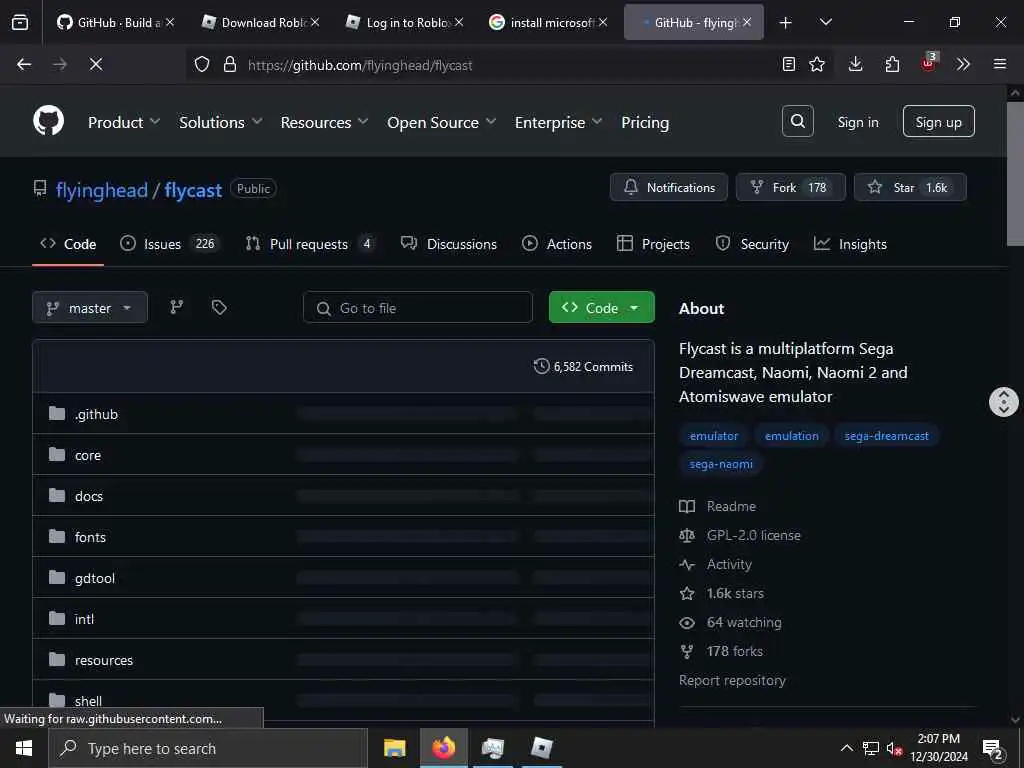Open the flyinghead owner link
The width and height of the screenshot is (1024, 768).
click(x=102, y=190)
